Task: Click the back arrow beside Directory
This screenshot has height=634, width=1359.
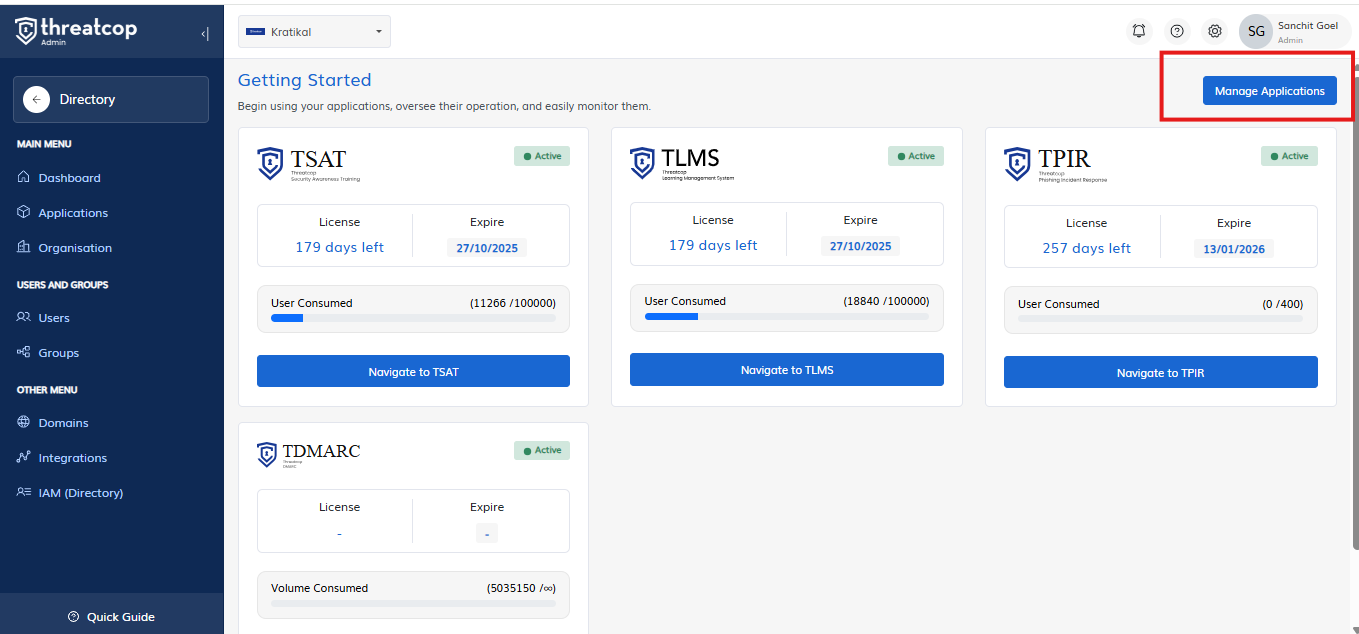Action: (36, 99)
